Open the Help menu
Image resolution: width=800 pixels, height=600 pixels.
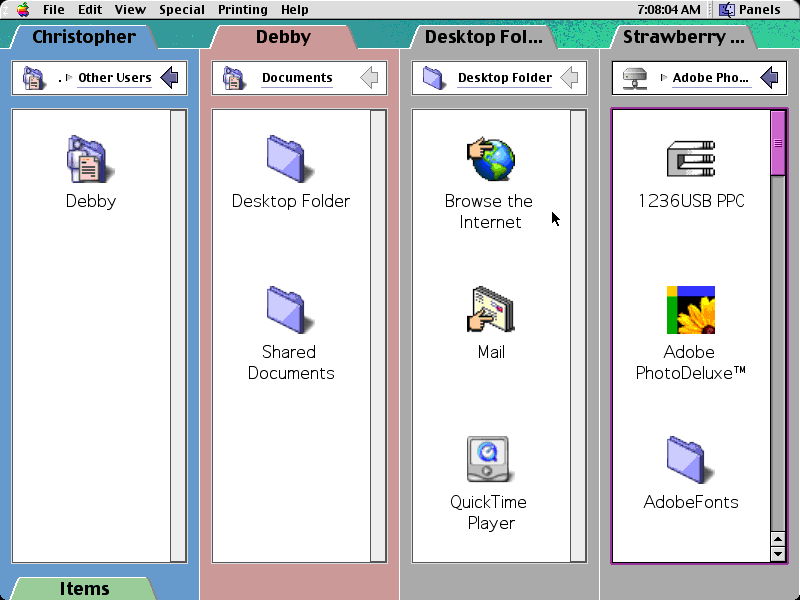click(x=294, y=10)
